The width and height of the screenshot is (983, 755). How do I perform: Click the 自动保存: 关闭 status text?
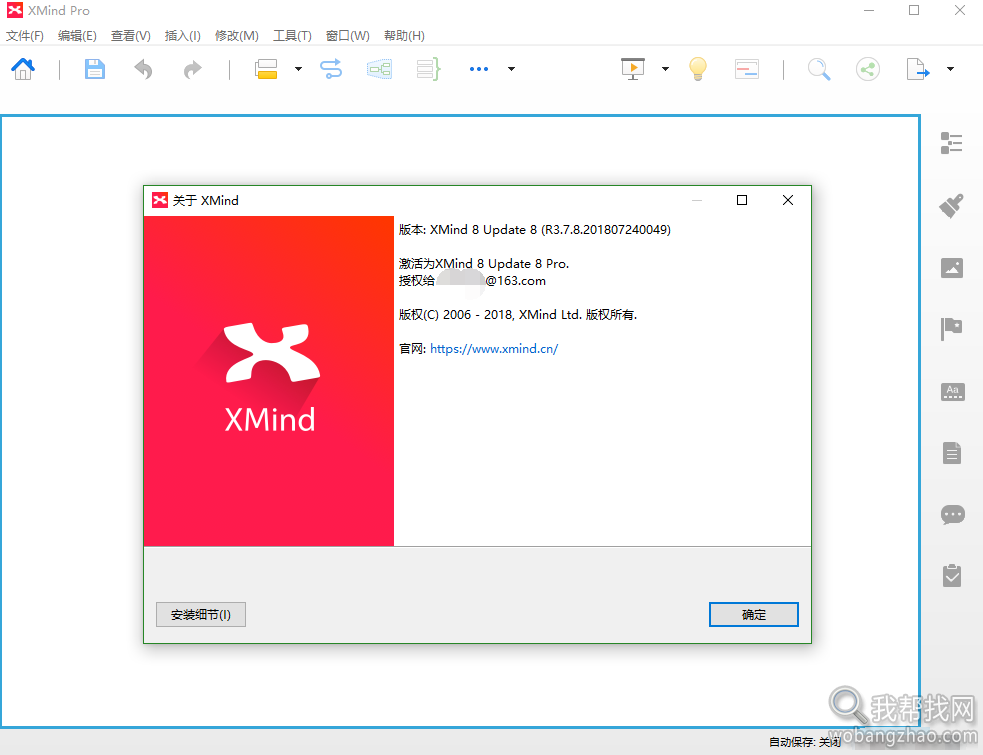(x=804, y=742)
